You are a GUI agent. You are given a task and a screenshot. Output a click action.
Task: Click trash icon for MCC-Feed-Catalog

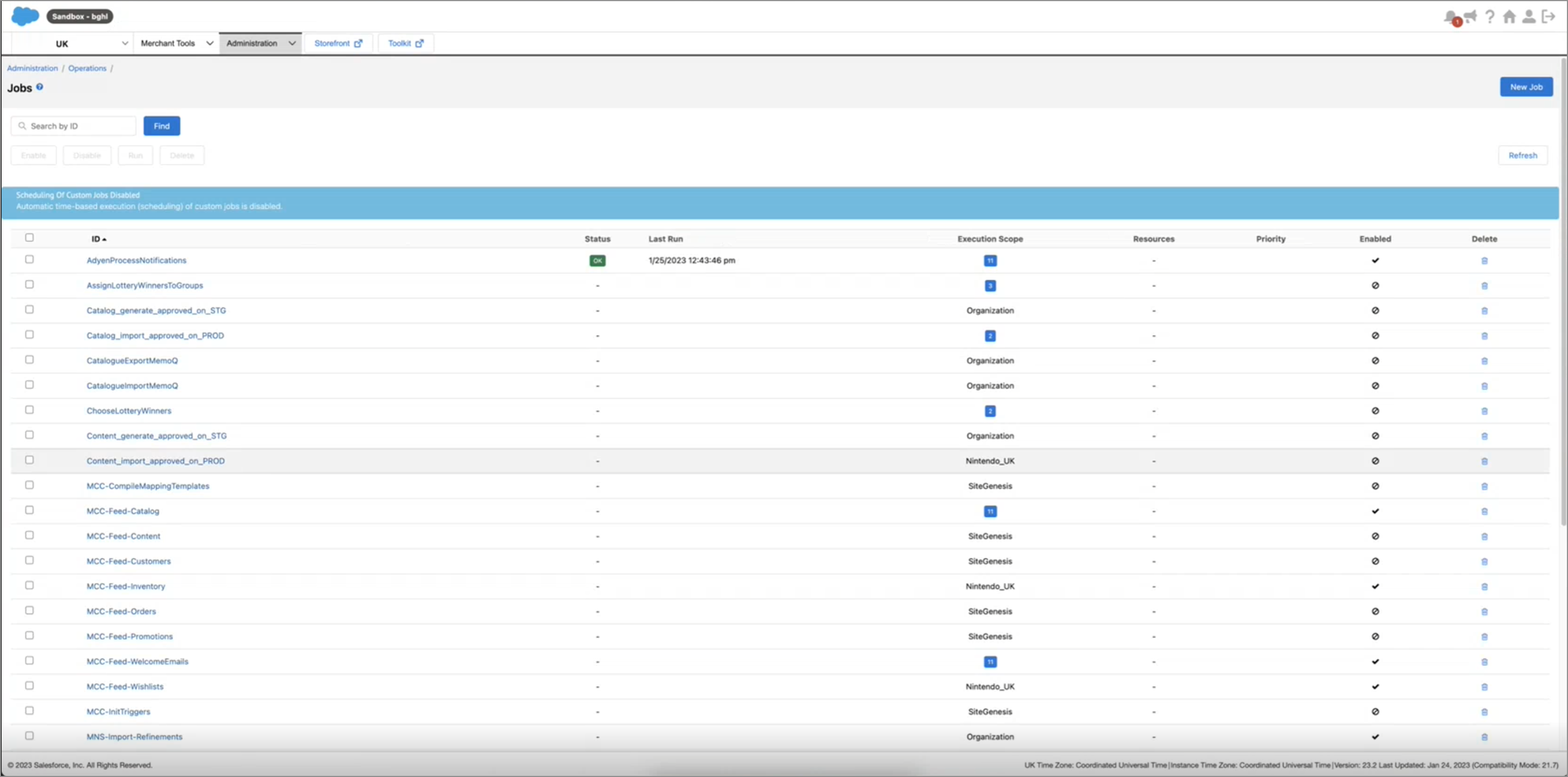(1485, 511)
